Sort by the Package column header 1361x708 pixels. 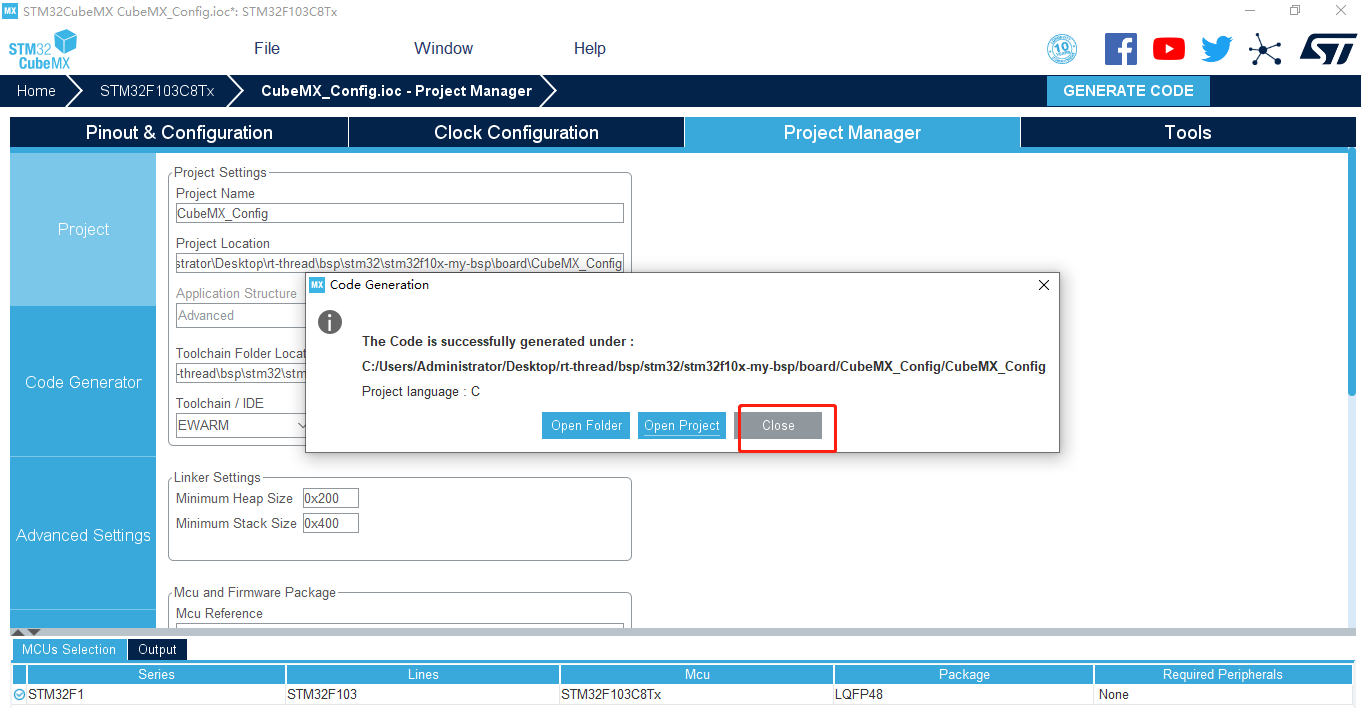(964, 674)
